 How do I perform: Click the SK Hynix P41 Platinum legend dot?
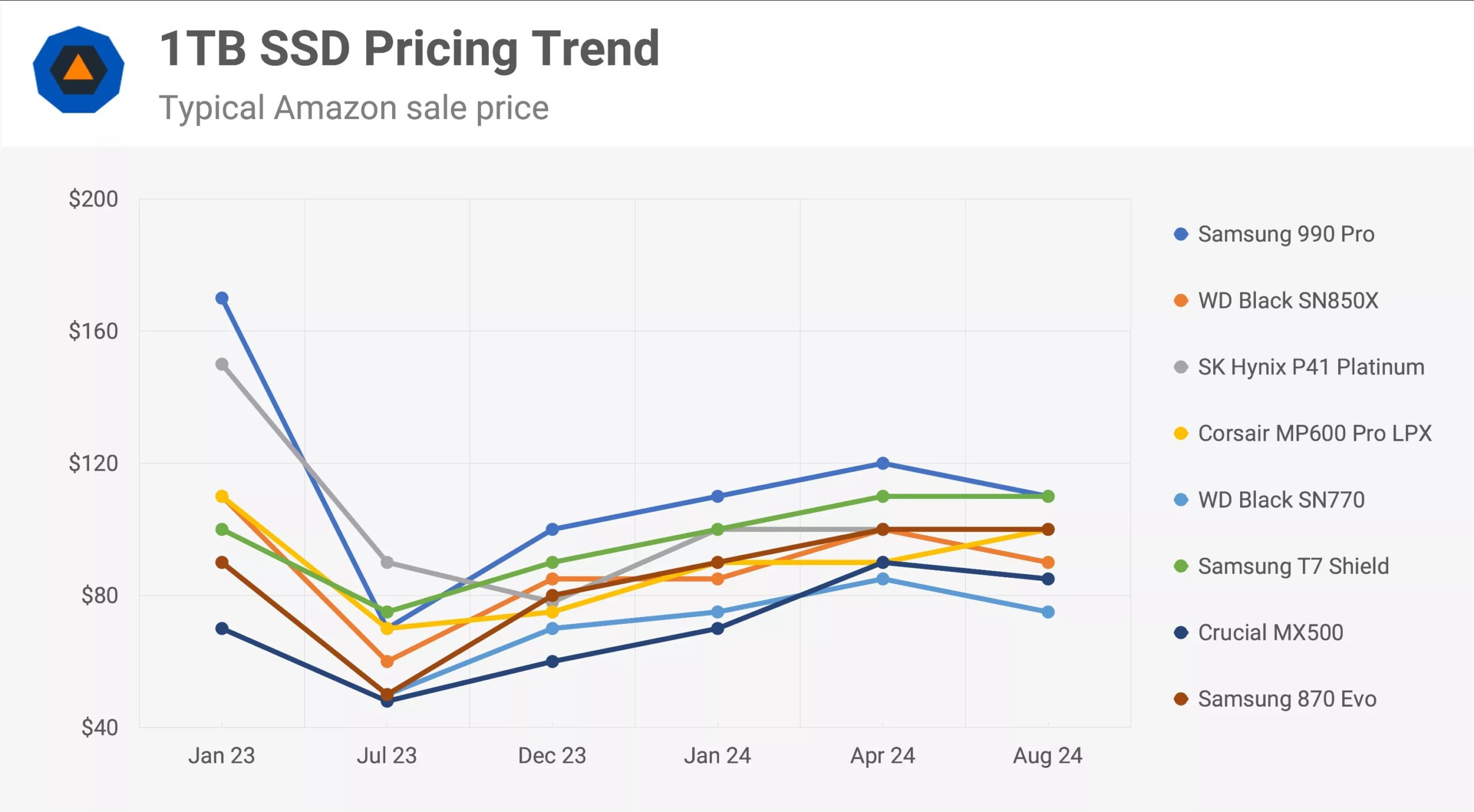1181,367
